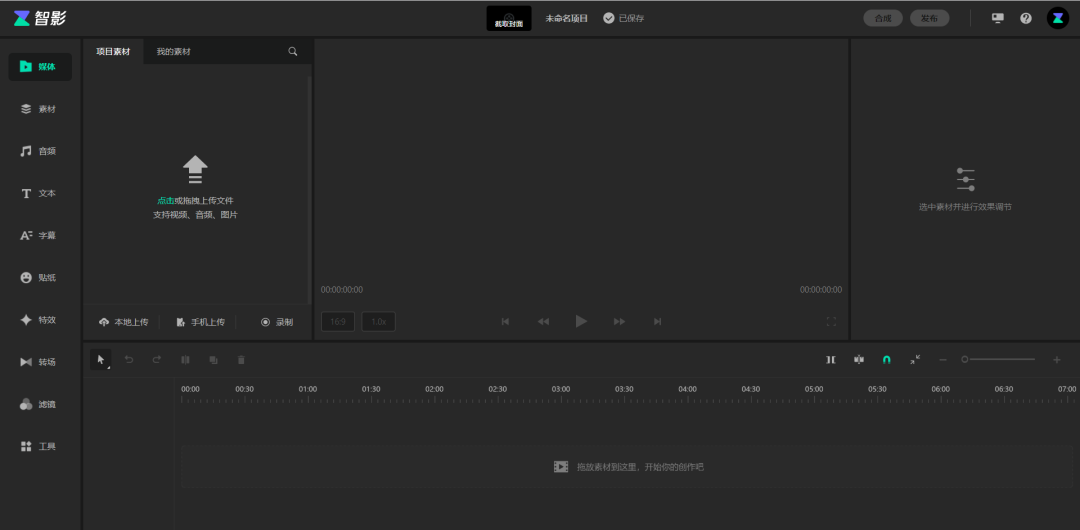The width and height of the screenshot is (1080, 530).
Task: Click the help question mark icon
Action: (1025, 18)
